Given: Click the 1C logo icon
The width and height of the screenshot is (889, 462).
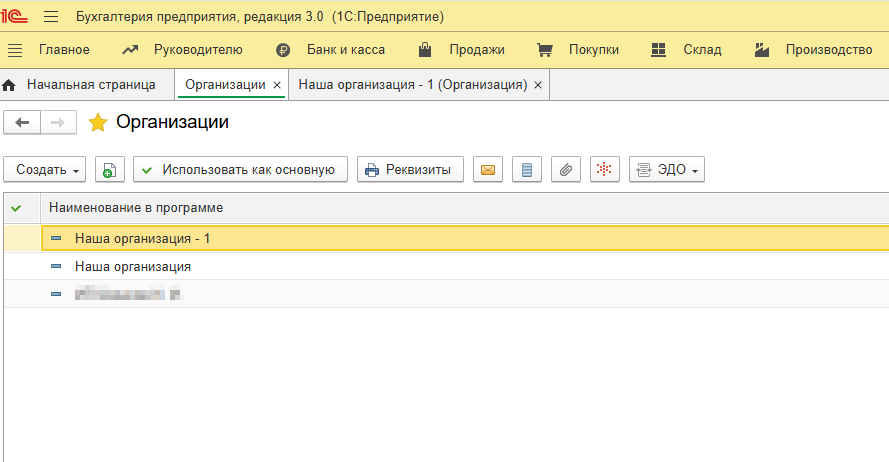Looking at the screenshot, I should point(14,16).
